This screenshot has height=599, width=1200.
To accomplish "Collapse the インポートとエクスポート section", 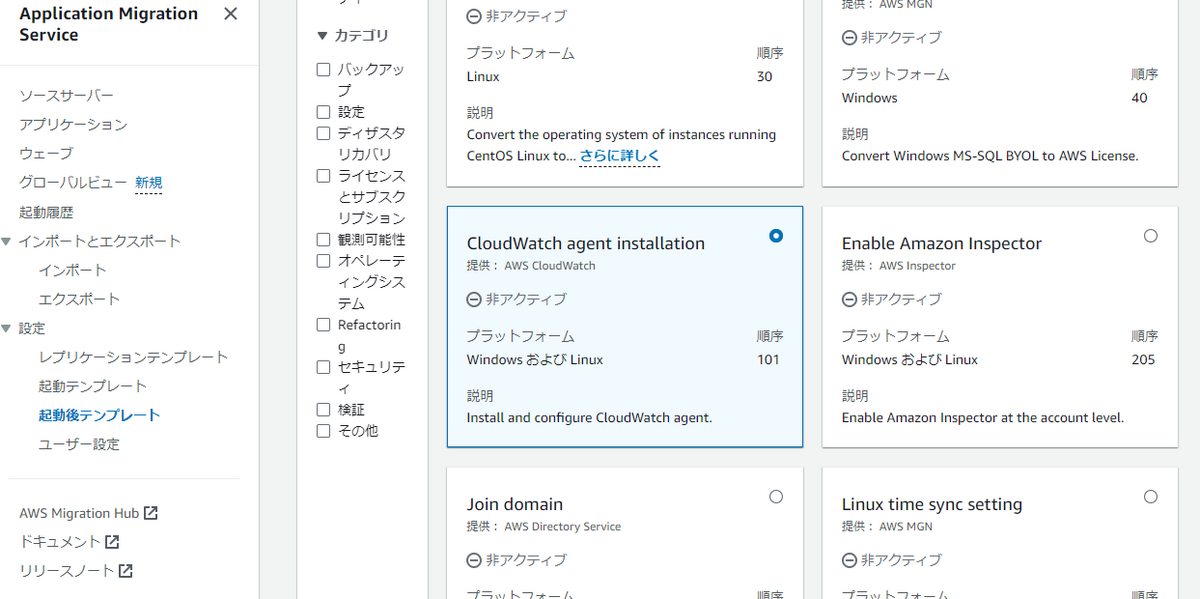I will [x=7, y=241].
